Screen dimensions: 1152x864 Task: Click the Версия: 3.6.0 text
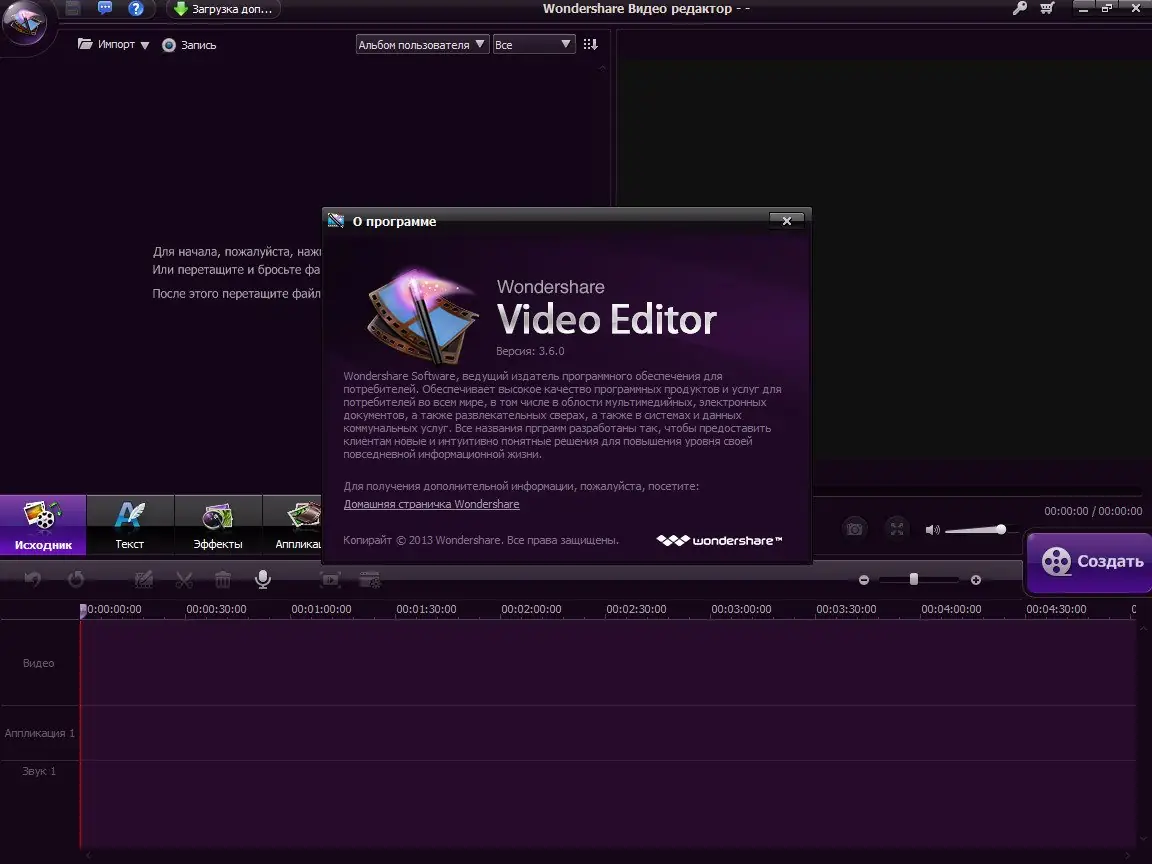530,351
